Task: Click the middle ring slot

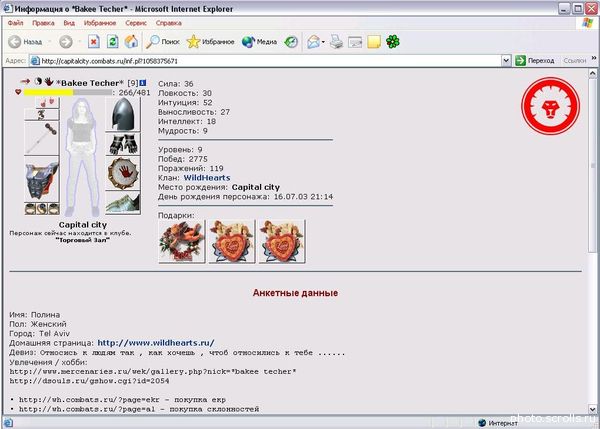Action: click(42, 209)
